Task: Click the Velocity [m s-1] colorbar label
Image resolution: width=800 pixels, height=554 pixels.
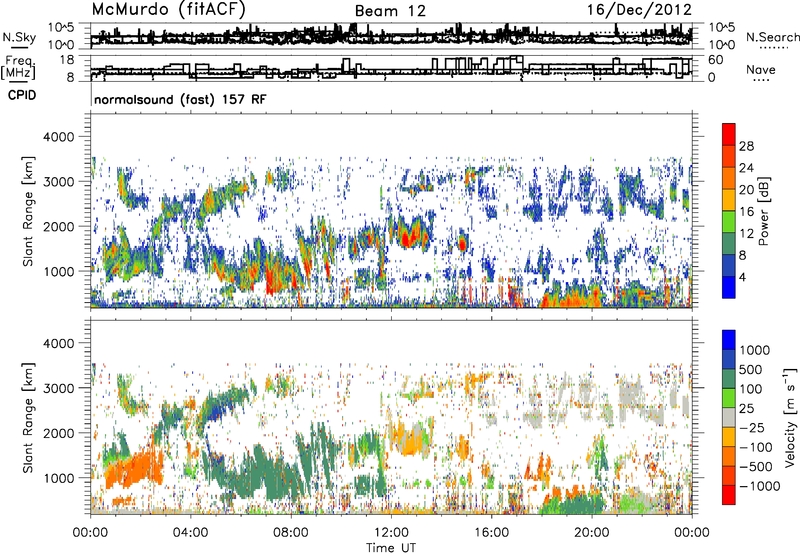Action: click(790, 417)
